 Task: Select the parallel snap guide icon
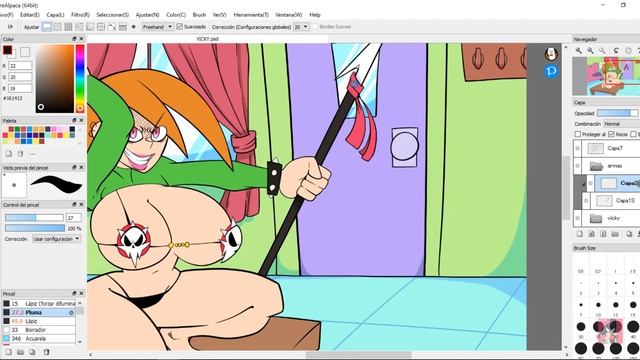tap(58, 27)
